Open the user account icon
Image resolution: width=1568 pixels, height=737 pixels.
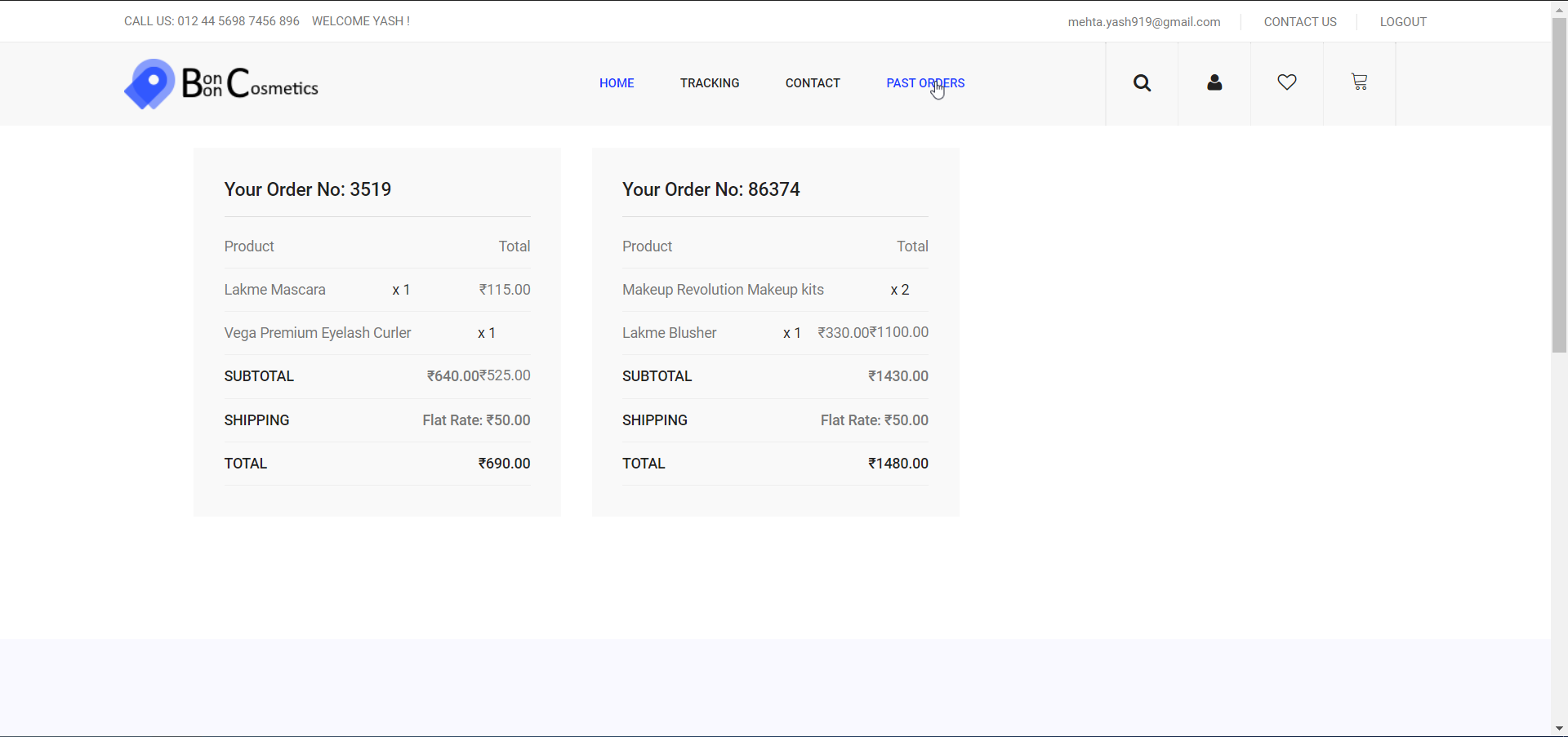coord(1214,82)
